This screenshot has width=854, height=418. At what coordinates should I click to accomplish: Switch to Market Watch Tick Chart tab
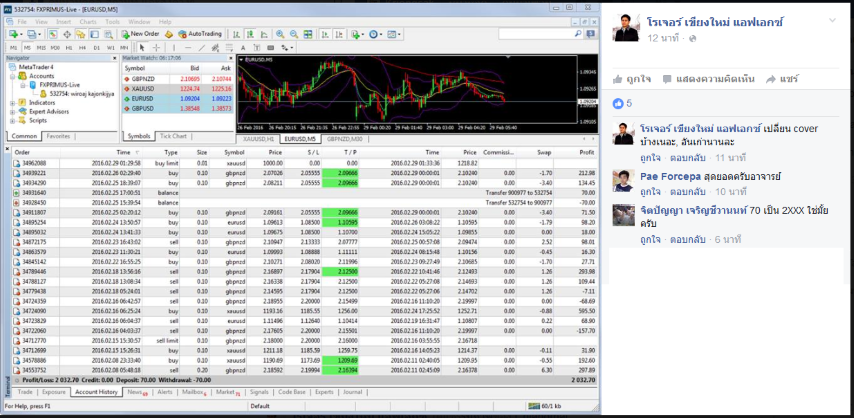coord(173,136)
